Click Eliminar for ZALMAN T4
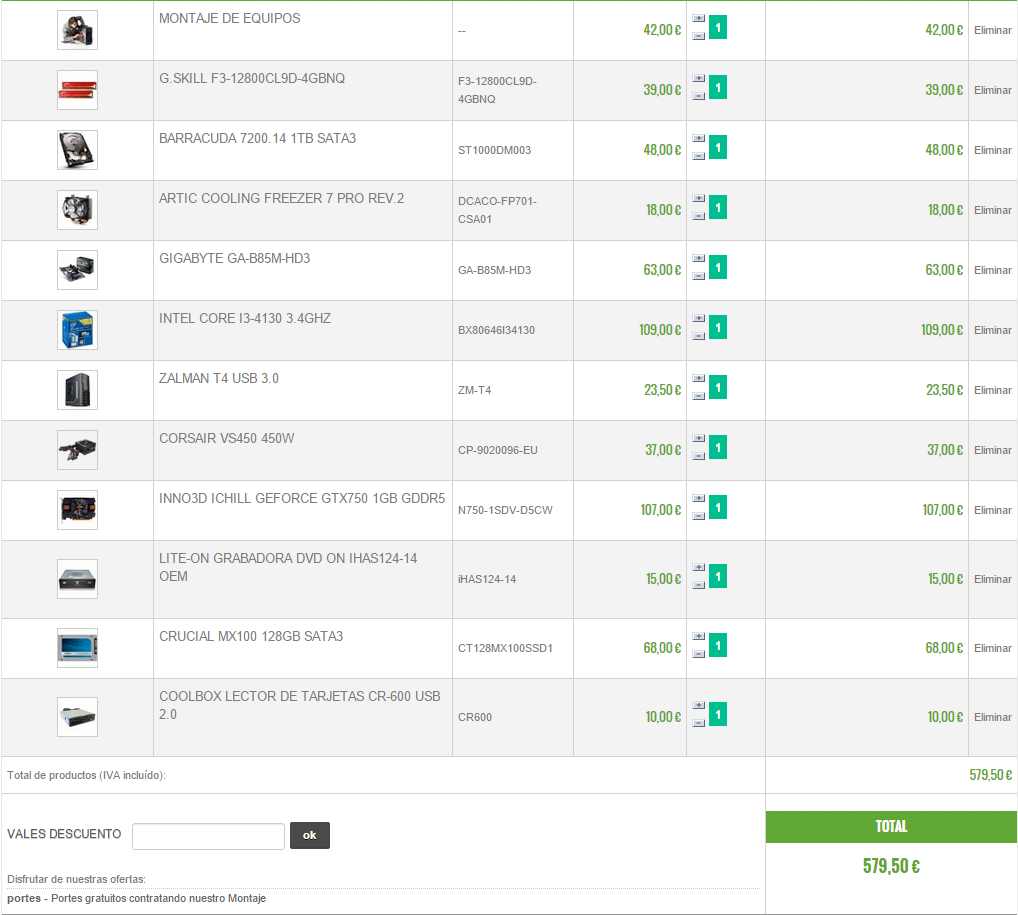Image resolution: width=1018 pixels, height=915 pixels. 993,390
